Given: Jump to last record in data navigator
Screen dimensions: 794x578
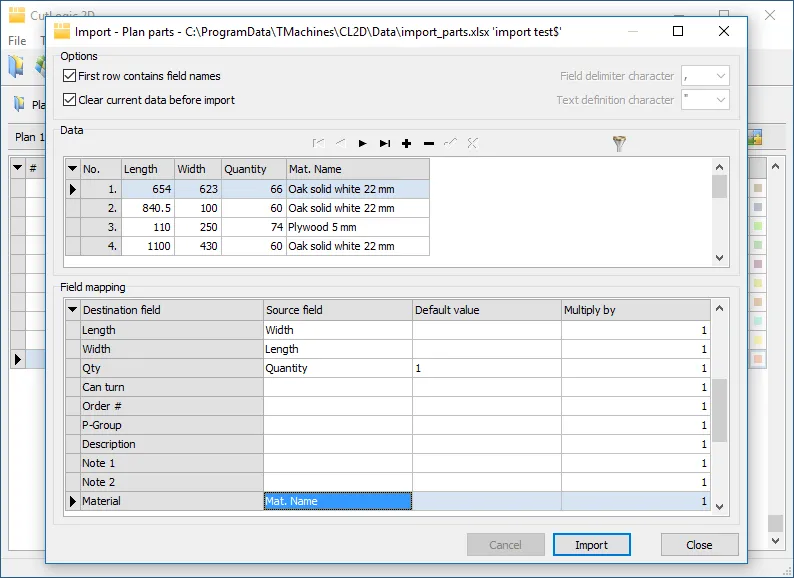Looking at the screenshot, I should [x=385, y=144].
